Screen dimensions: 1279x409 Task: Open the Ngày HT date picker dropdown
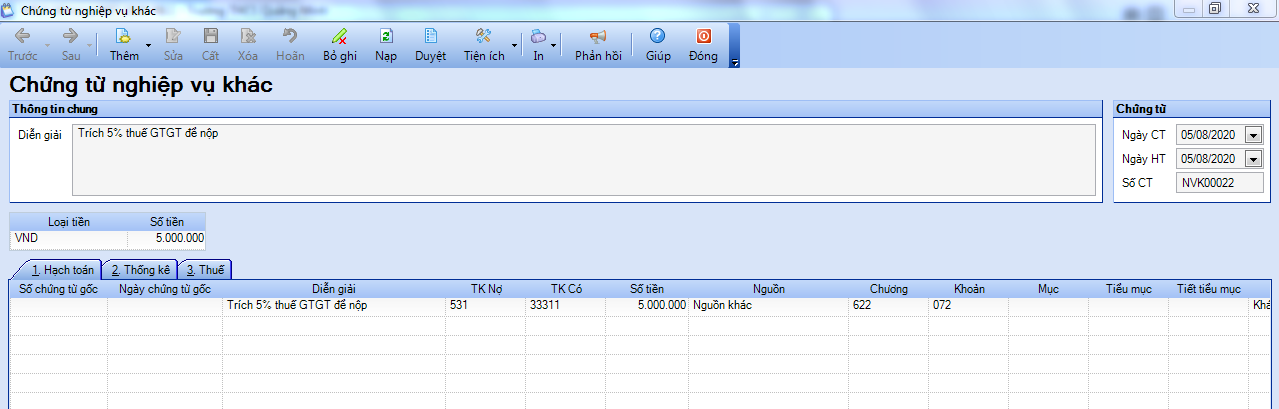(1254, 158)
